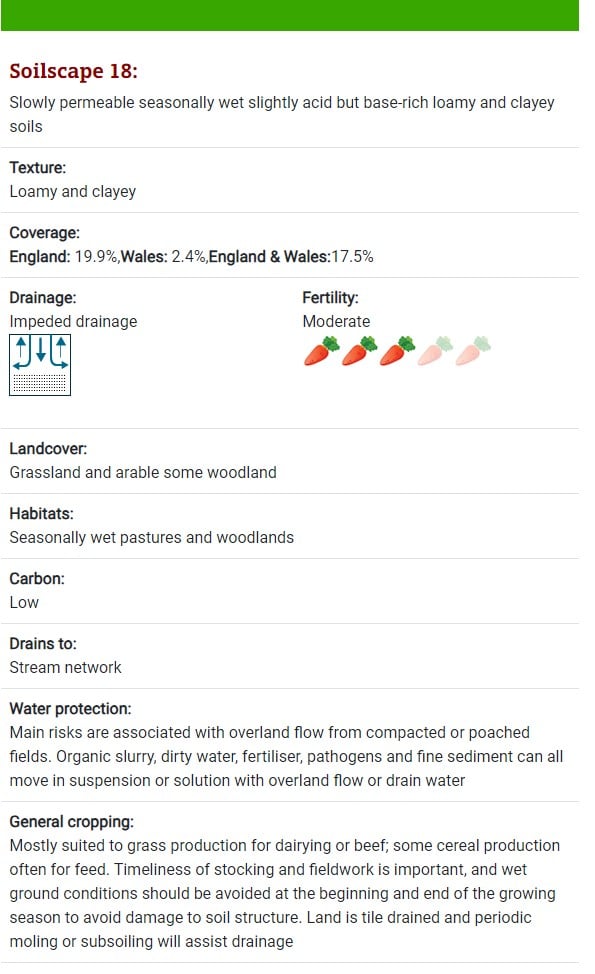595x974 pixels.
Task: Click the Landcover label
Action: 48,448
